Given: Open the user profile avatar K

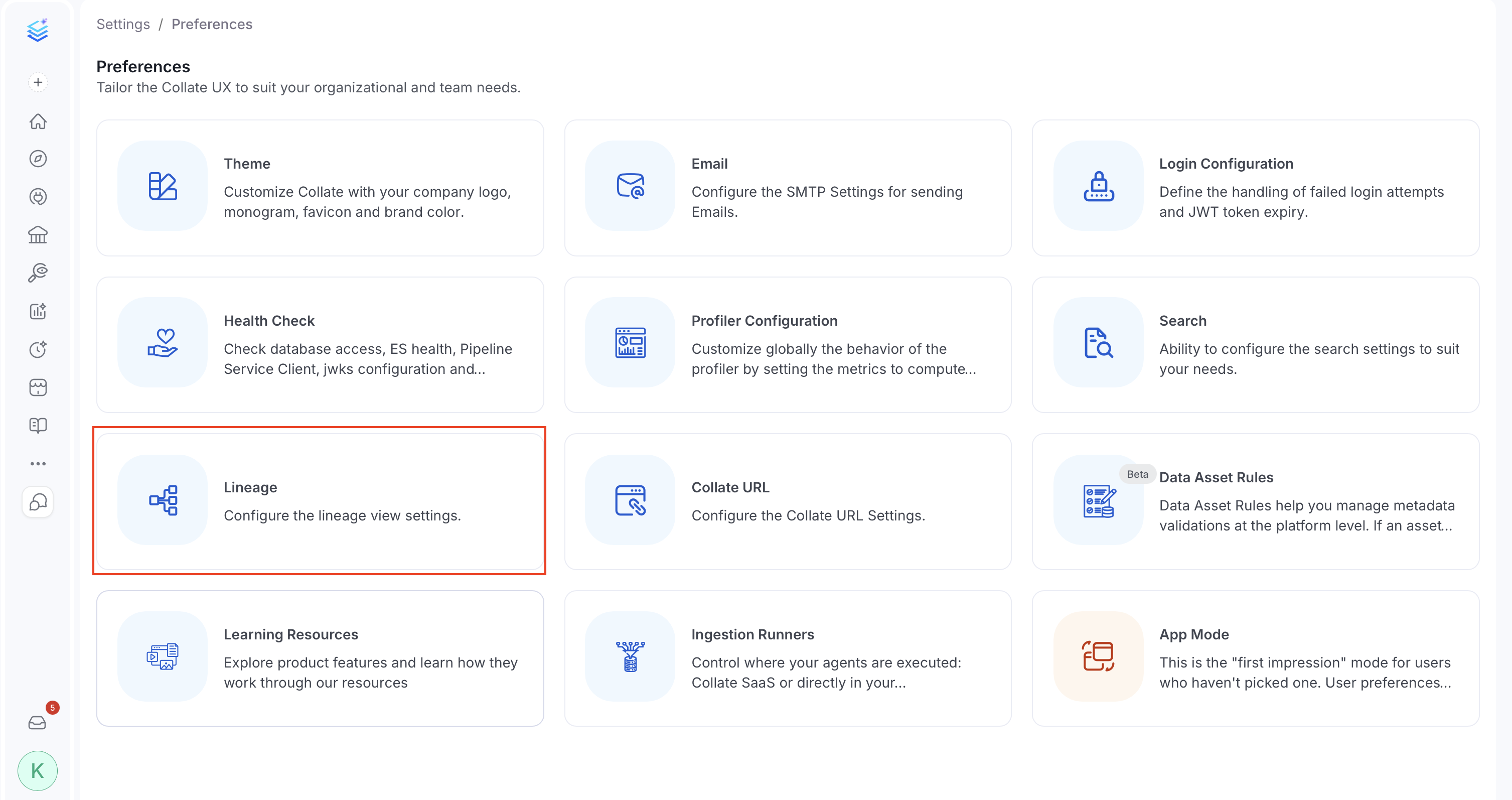Looking at the screenshot, I should [38, 770].
